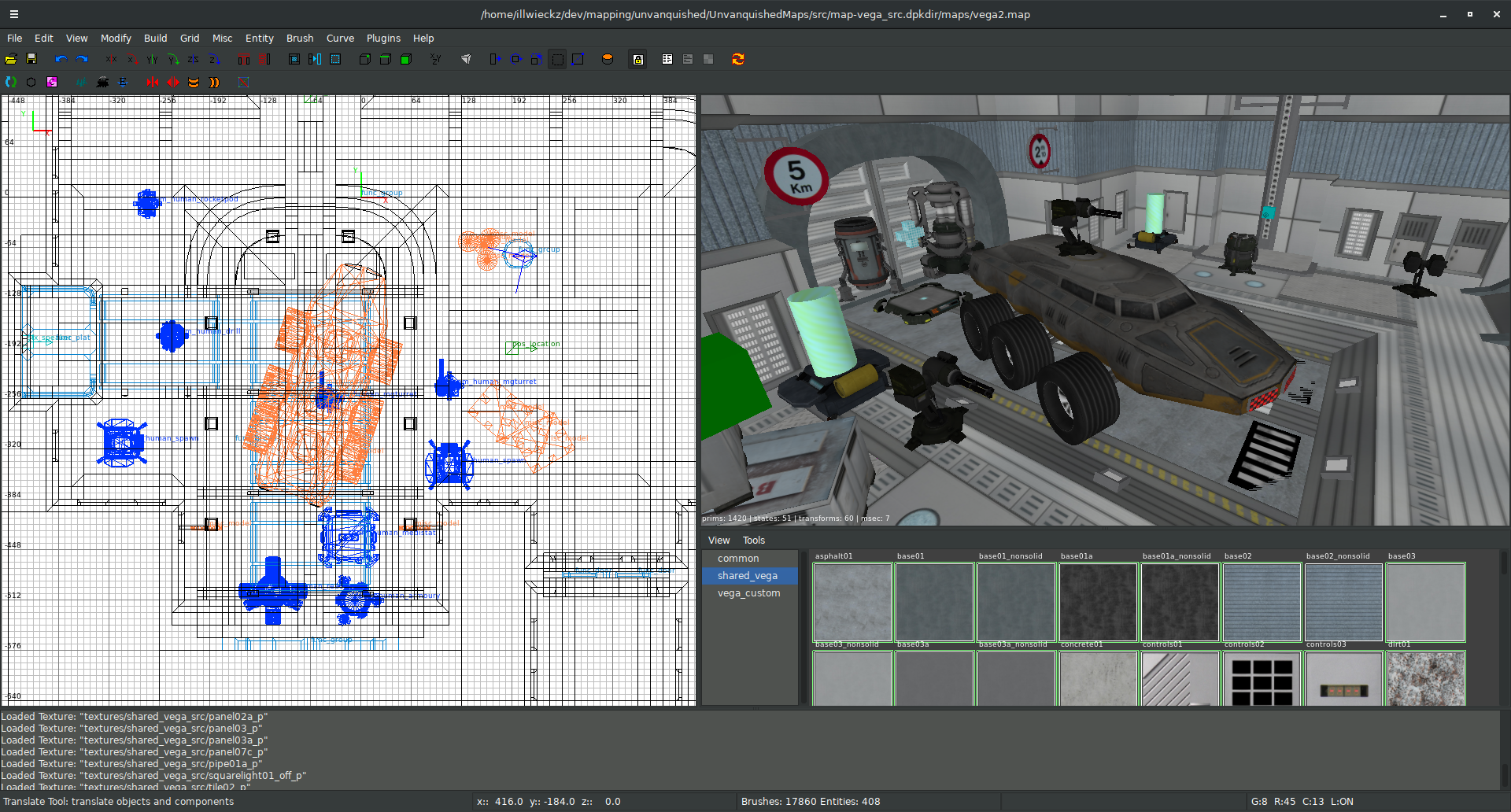The width and height of the screenshot is (1511, 812).
Task: Toggle the green faces selection mode
Action: coord(406,59)
